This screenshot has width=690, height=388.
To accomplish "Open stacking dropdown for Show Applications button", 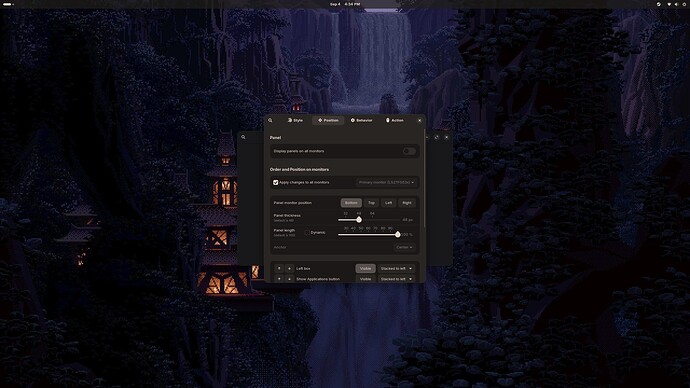I will (396, 279).
